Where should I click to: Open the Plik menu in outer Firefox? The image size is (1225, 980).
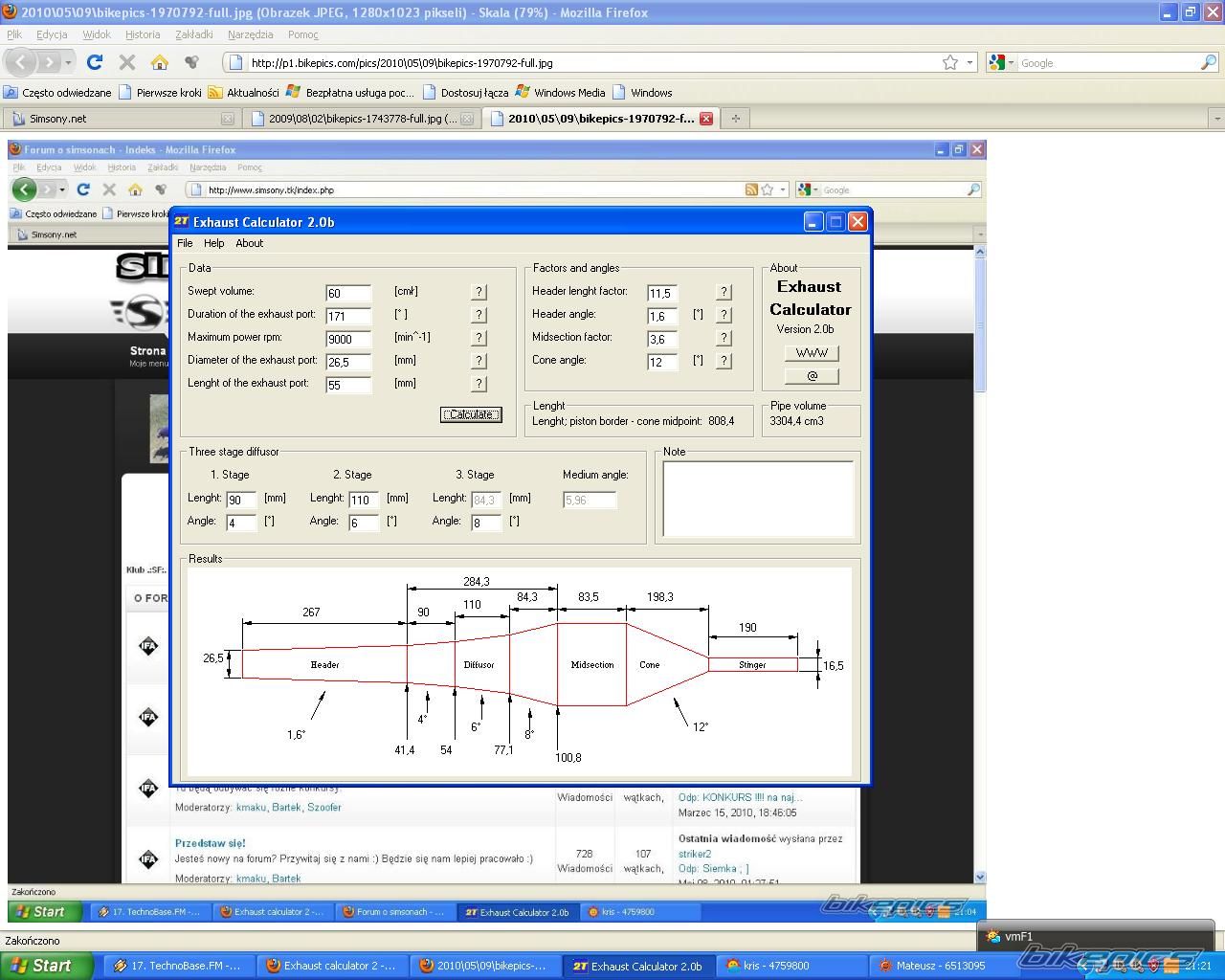[14, 34]
